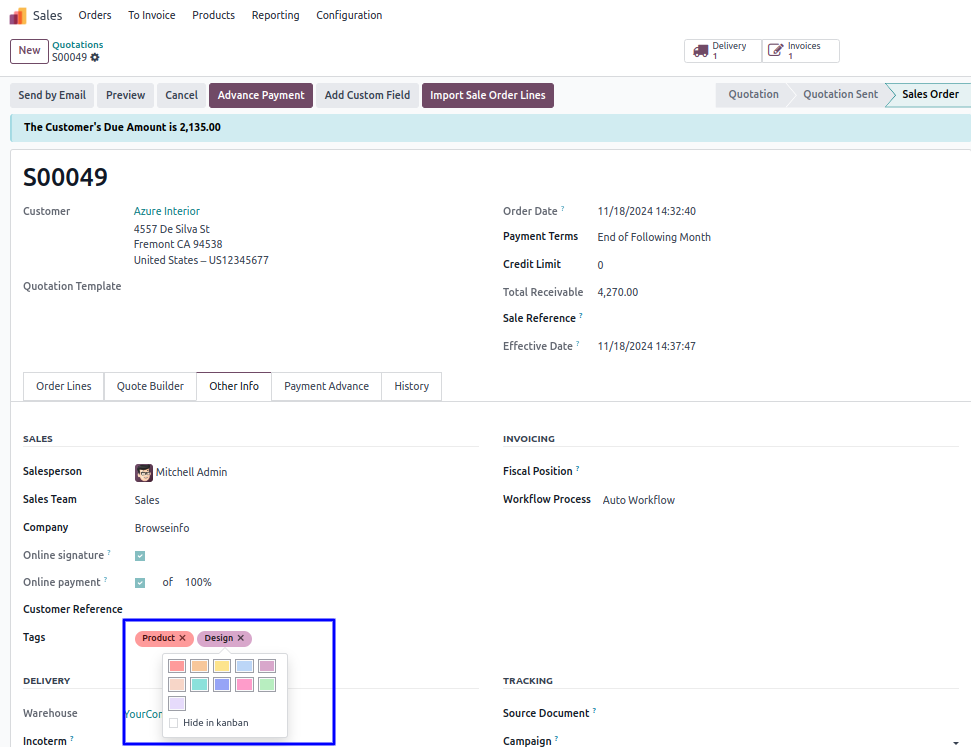Screen dimensions: 971x747
Task: Open the Azure Interior customer link
Action: (167, 211)
